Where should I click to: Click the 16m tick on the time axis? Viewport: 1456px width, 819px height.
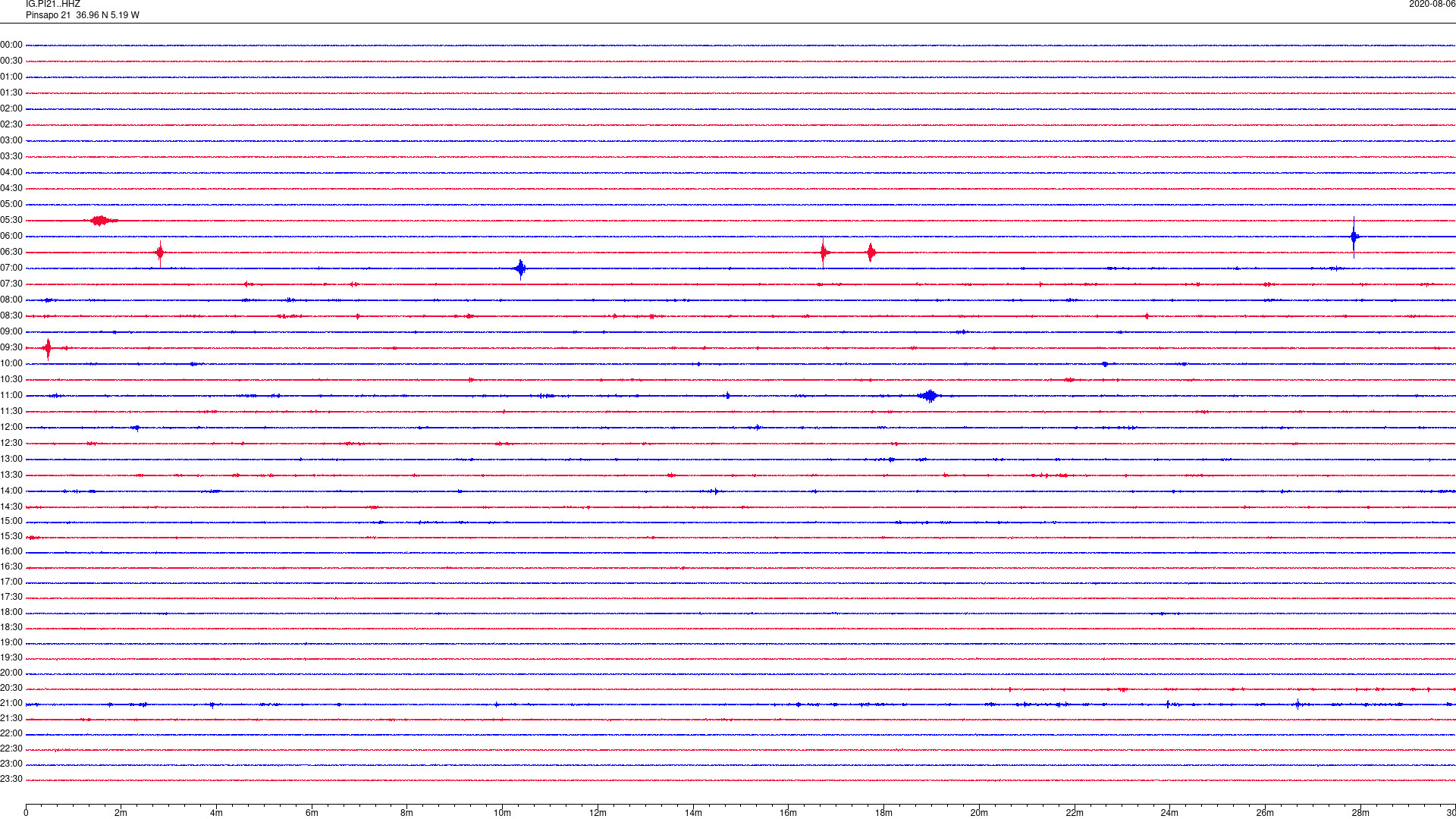pyautogui.click(x=789, y=813)
